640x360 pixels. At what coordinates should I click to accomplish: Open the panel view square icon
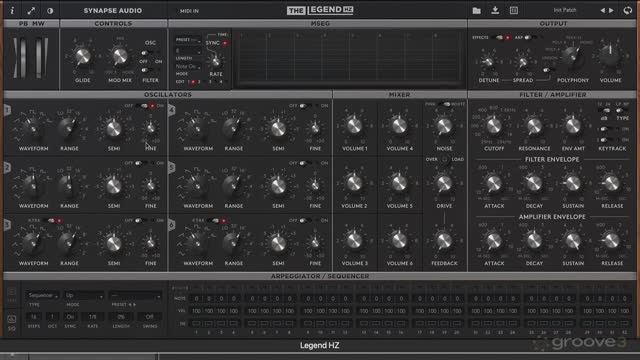514,11
